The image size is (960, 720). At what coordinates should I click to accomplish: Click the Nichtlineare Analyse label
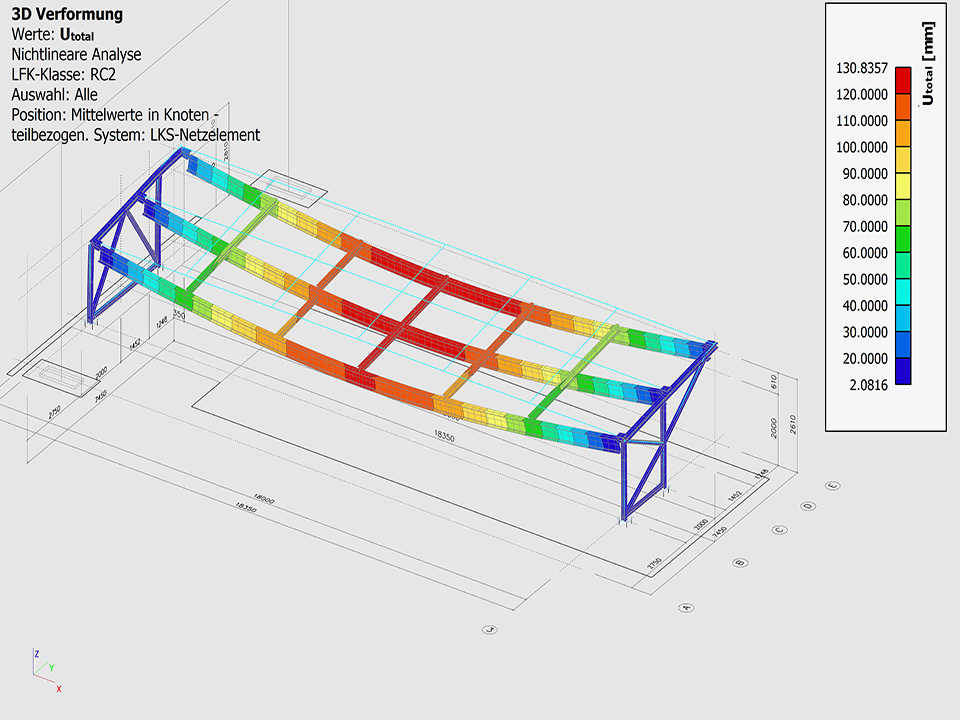76,54
